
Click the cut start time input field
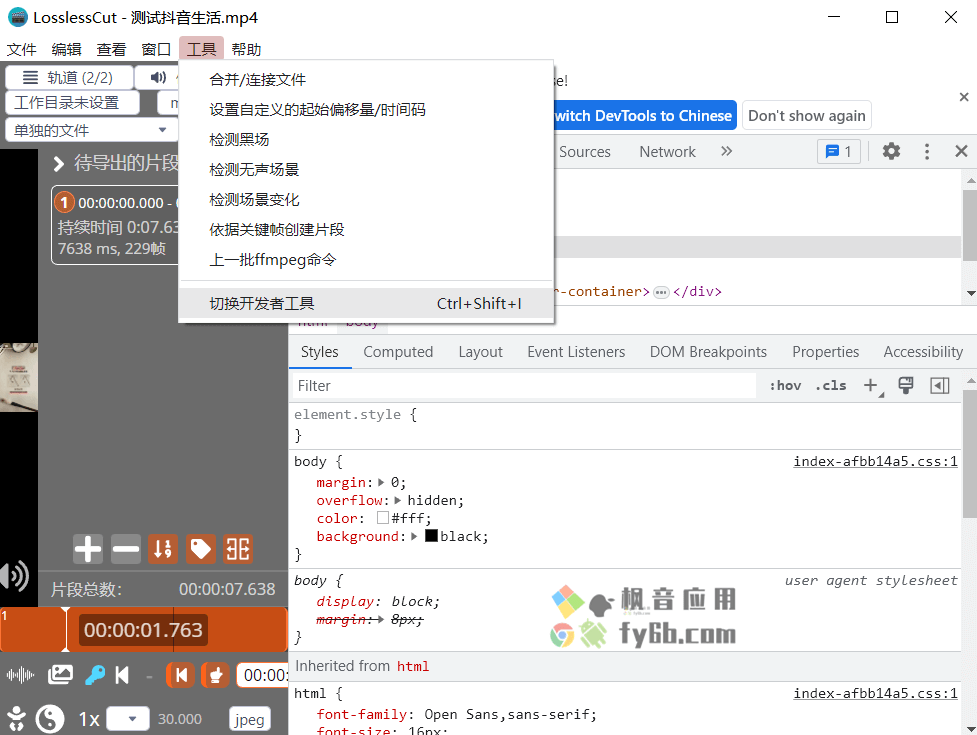(x=262, y=675)
